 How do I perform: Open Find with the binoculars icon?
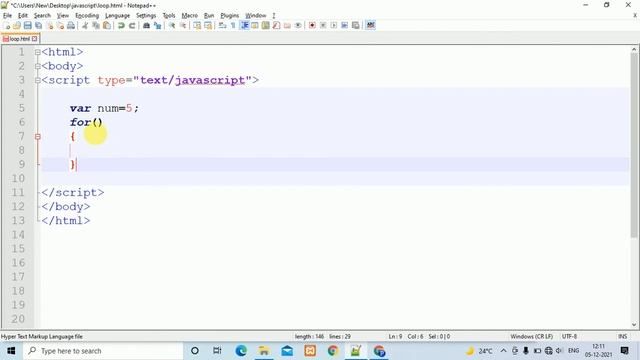pyautogui.click(x=146, y=25)
